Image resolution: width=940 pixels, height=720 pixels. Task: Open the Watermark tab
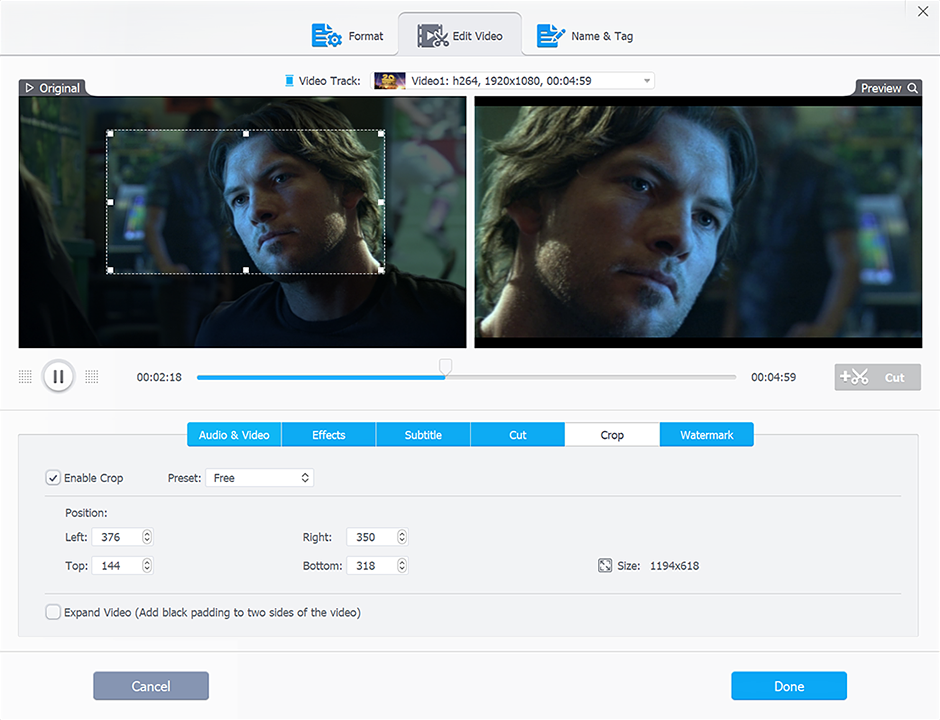[x=707, y=435]
